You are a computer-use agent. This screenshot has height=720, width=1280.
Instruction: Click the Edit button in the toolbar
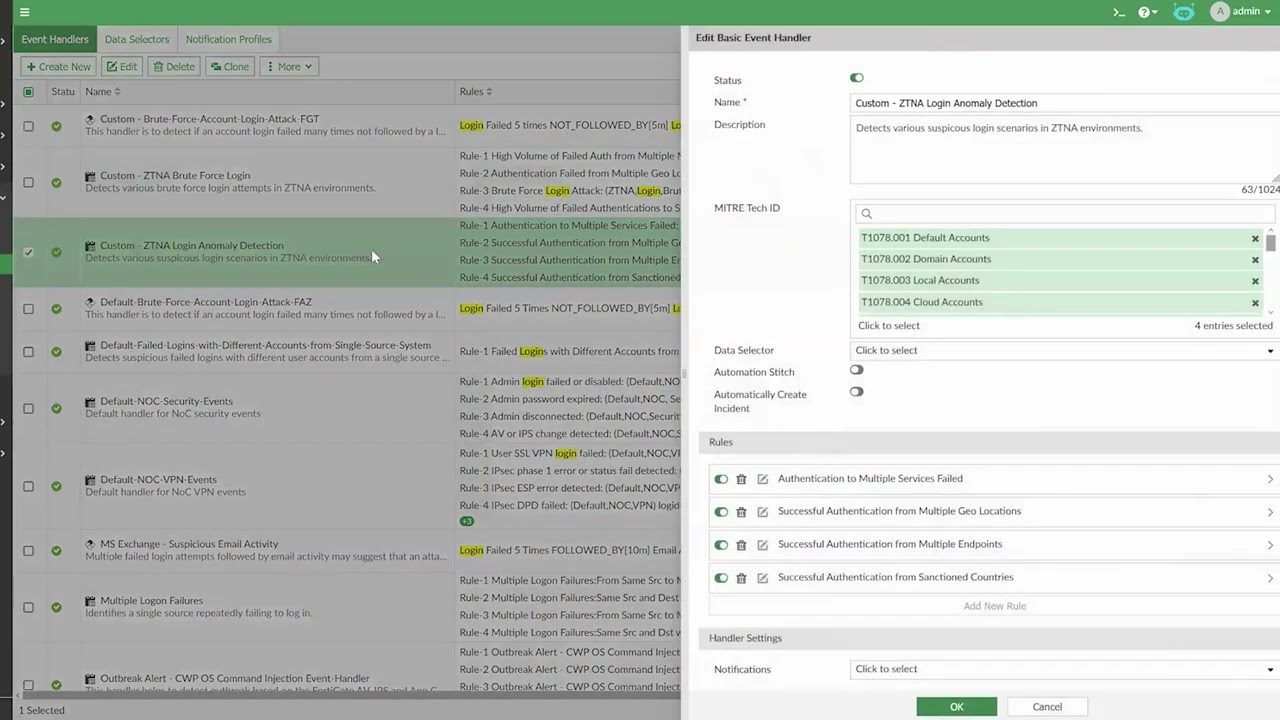[122, 67]
